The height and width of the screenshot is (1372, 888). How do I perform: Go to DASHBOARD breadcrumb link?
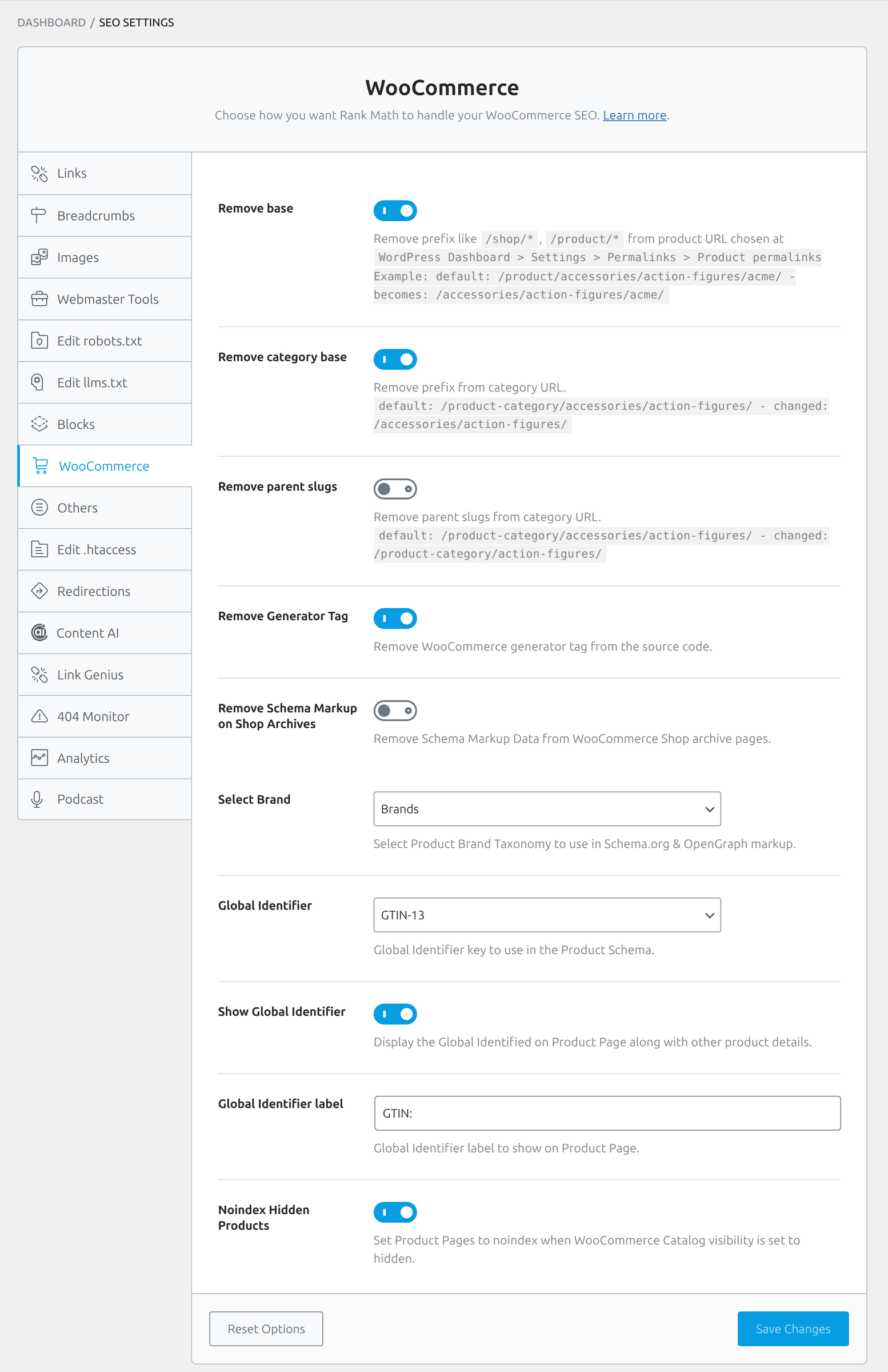click(51, 22)
